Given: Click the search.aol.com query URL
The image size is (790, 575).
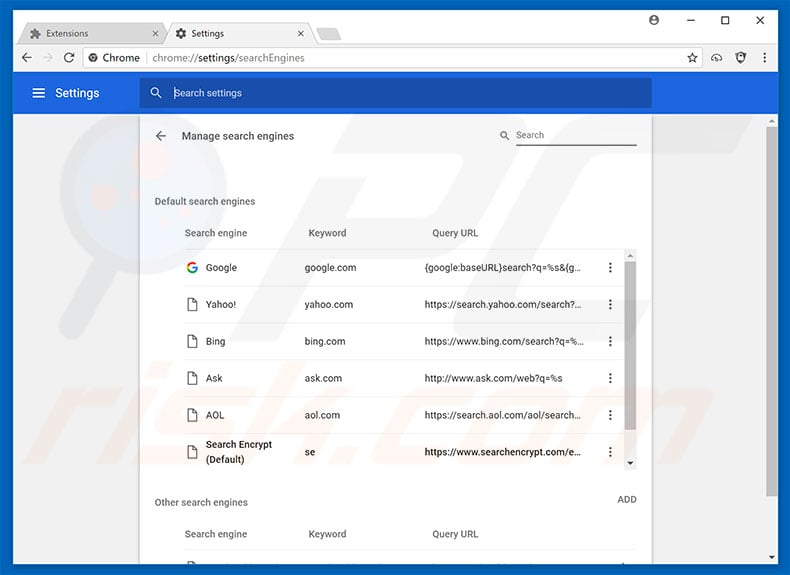Looking at the screenshot, I should point(502,415).
